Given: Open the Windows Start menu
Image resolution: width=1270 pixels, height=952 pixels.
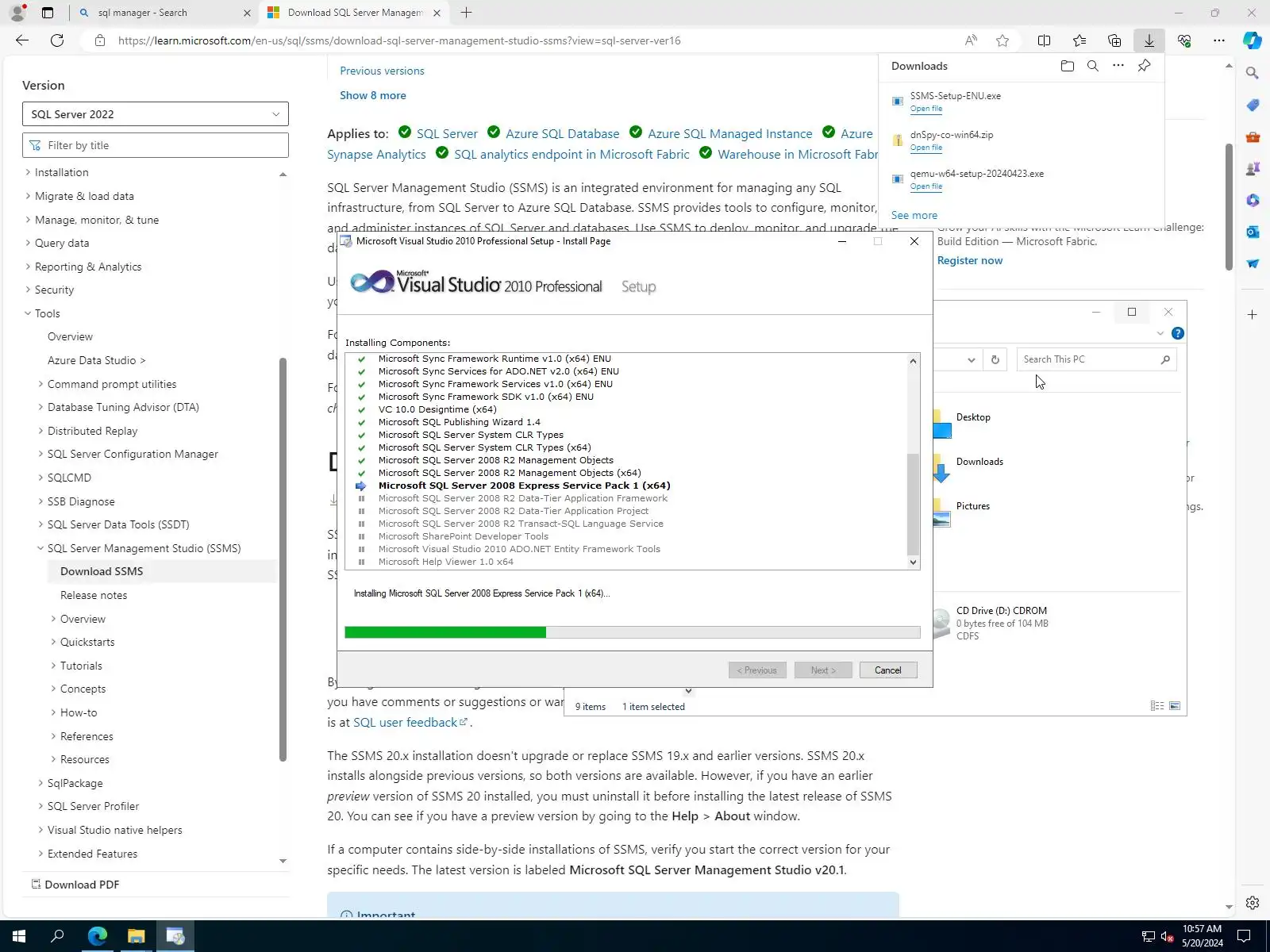Looking at the screenshot, I should click(19, 936).
